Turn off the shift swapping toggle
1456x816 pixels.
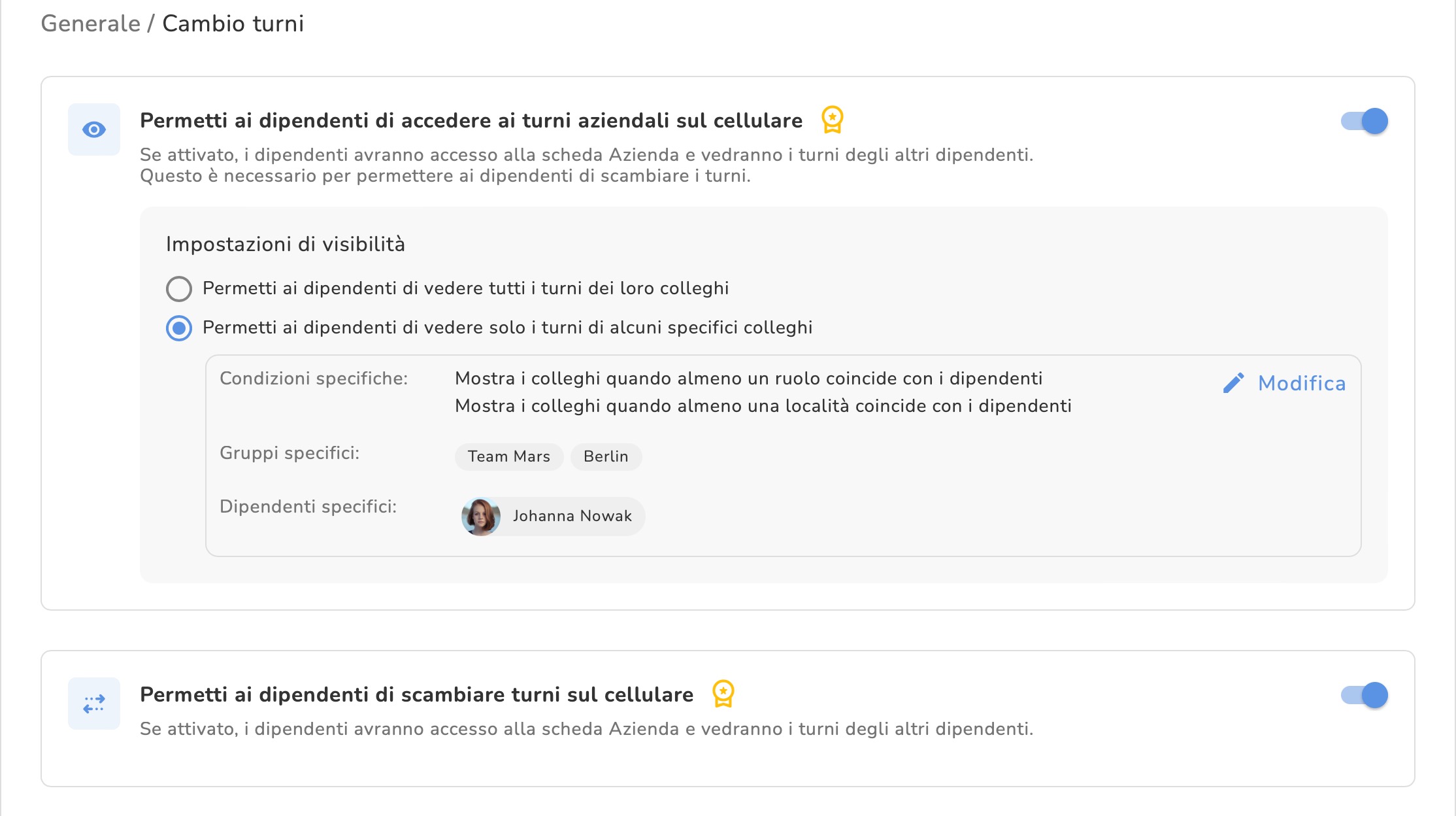(x=1365, y=695)
